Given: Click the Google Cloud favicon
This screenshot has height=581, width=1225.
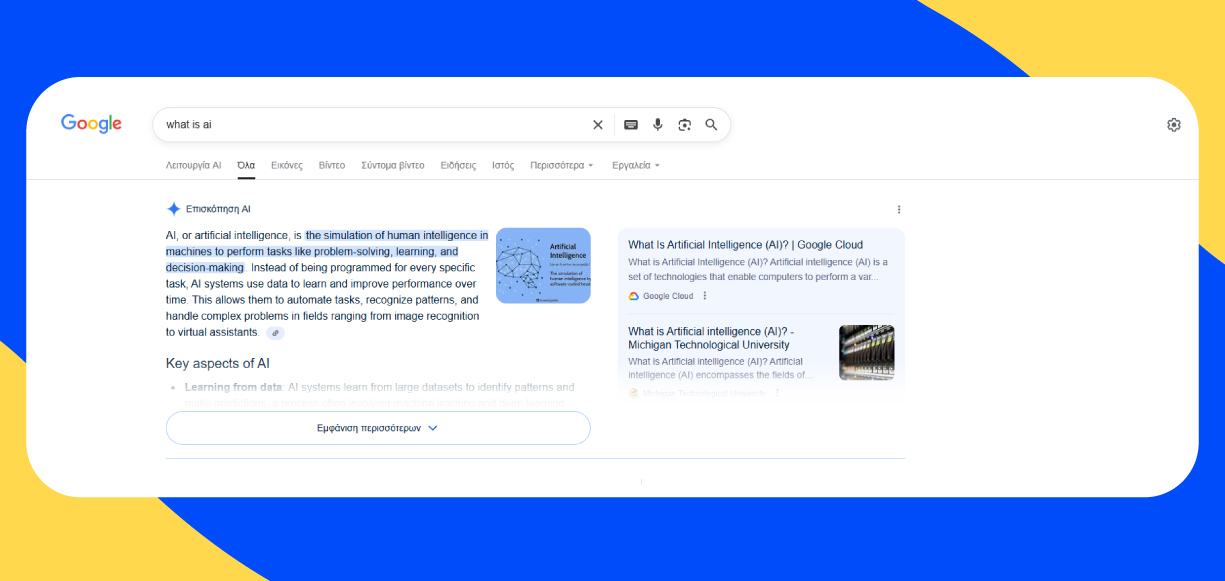Looking at the screenshot, I should click(634, 296).
